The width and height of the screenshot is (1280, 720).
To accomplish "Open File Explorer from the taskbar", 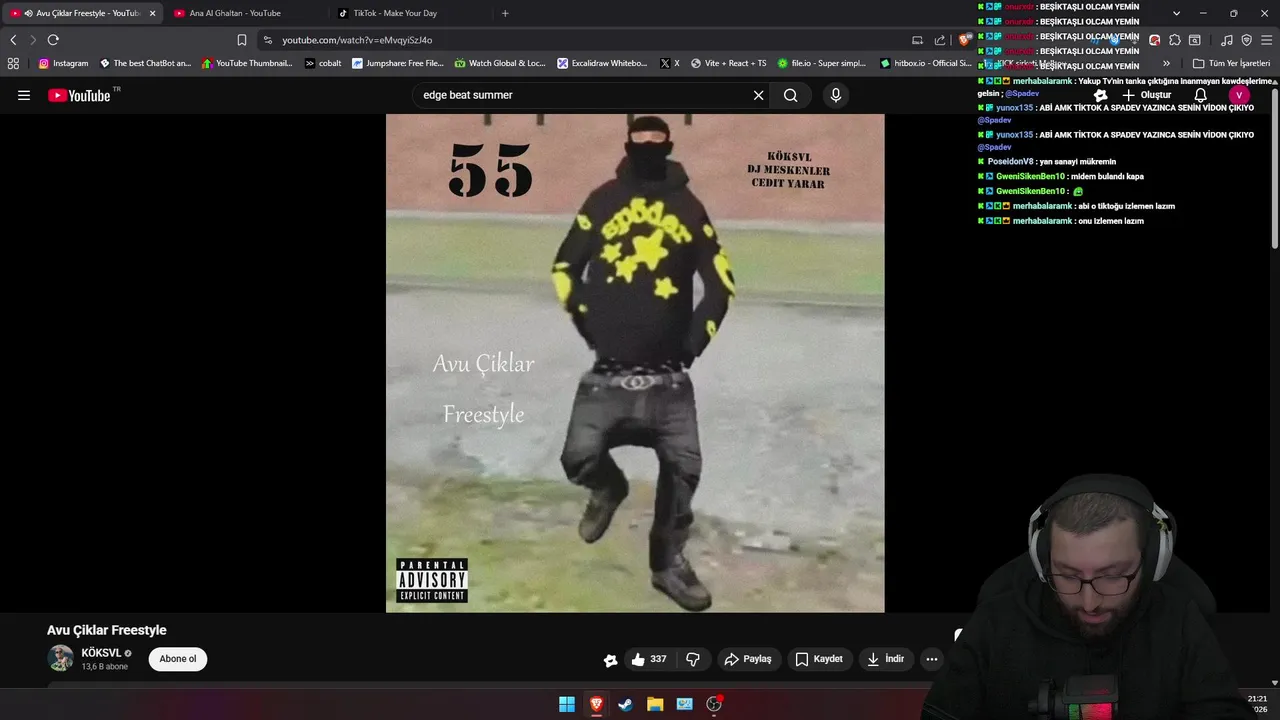I will [x=655, y=704].
